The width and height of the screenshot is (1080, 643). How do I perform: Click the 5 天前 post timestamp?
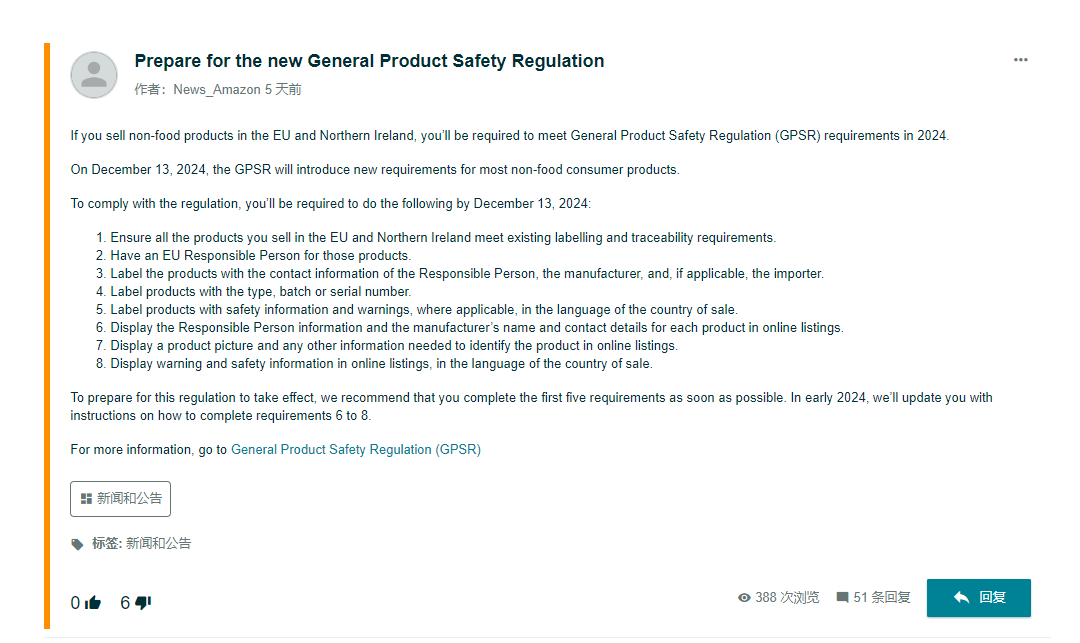283,90
